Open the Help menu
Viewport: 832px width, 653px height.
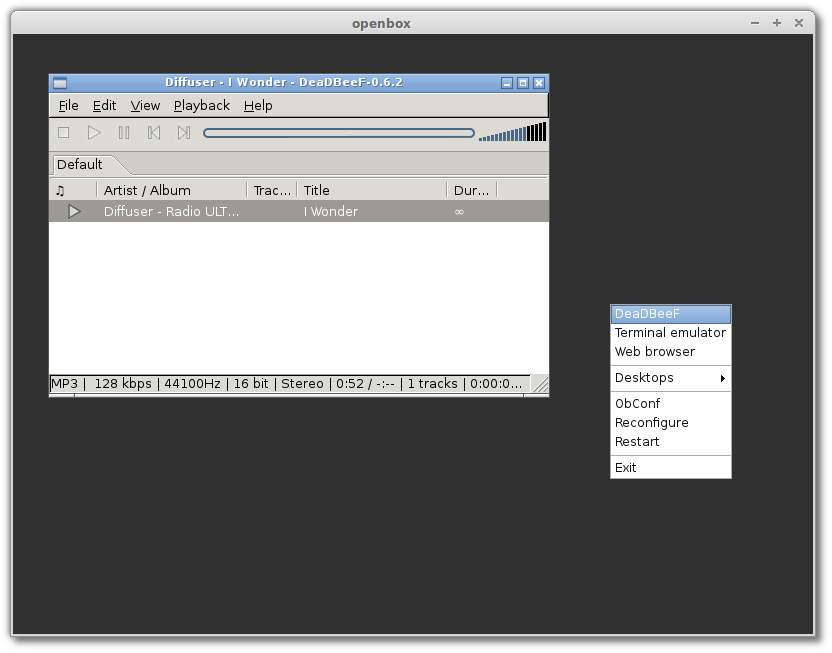tap(258, 106)
